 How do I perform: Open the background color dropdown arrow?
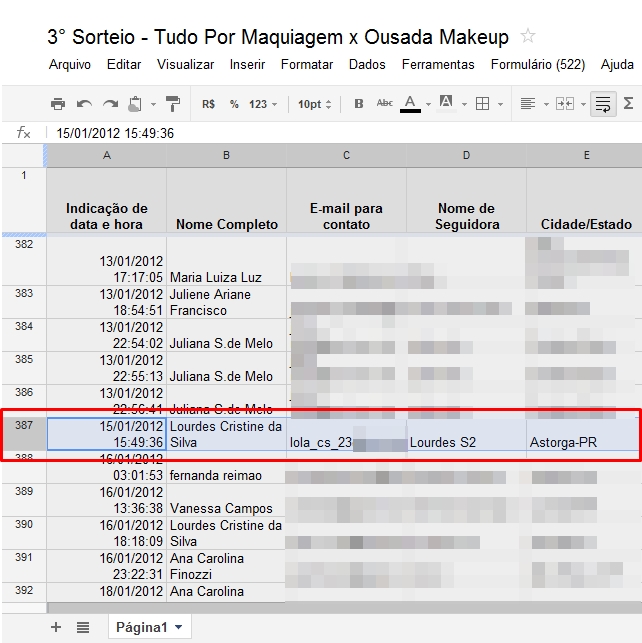pos(464,105)
